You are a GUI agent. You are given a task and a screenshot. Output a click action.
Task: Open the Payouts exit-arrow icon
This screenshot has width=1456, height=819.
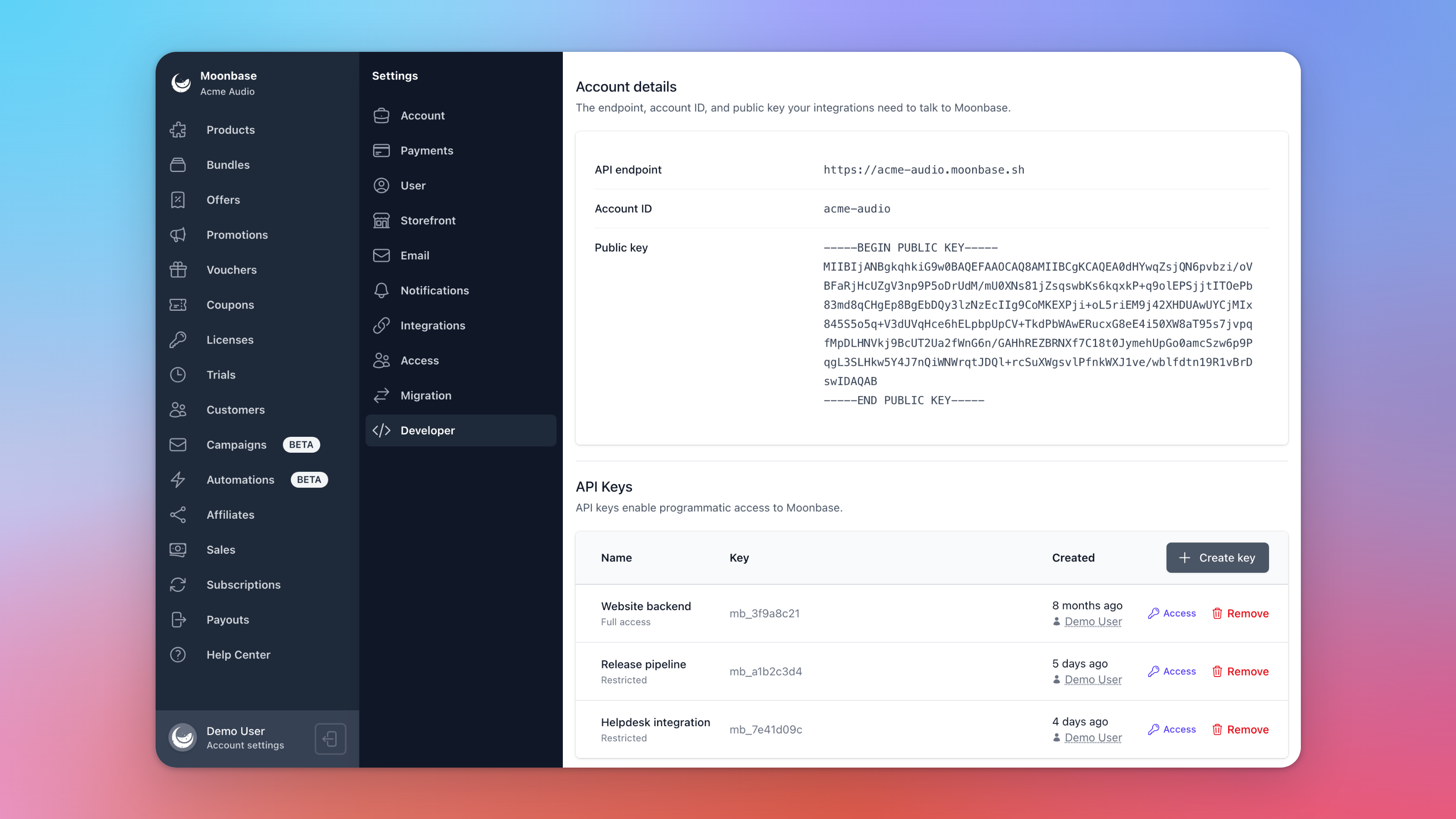coord(178,620)
